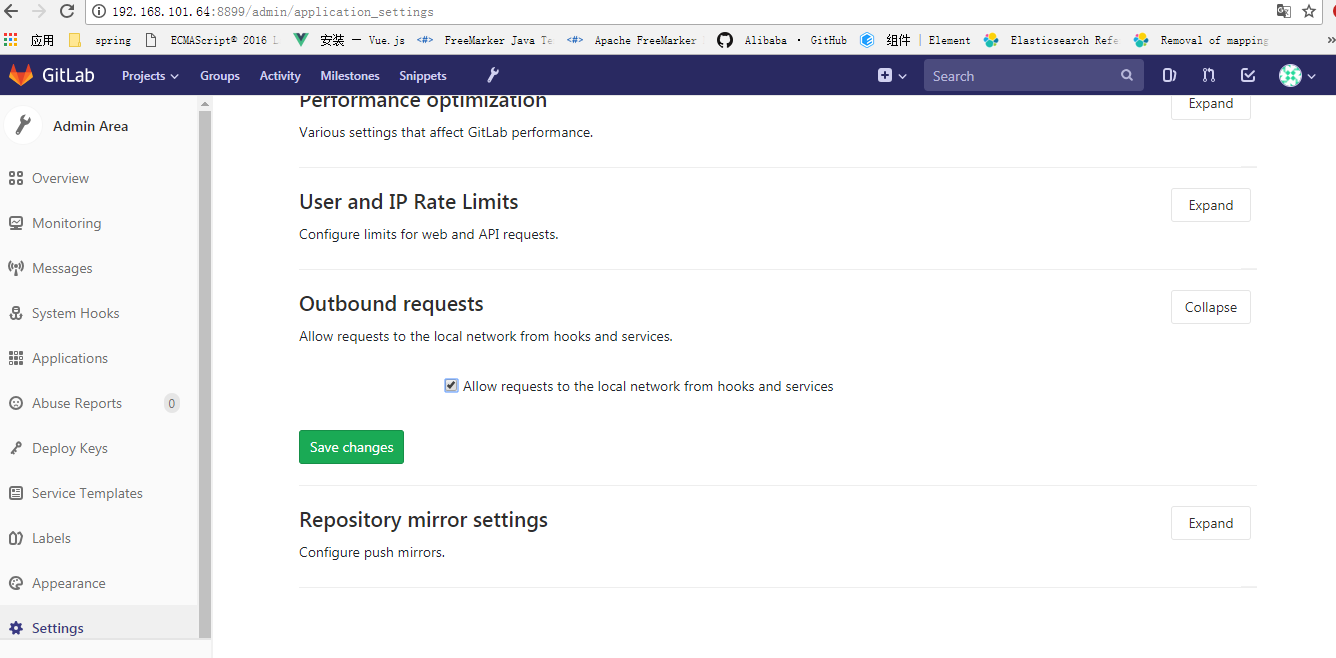Viewport: 1336px width, 658px height.
Task: Open the Merge requests icon in top bar
Action: [x=1208, y=75]
